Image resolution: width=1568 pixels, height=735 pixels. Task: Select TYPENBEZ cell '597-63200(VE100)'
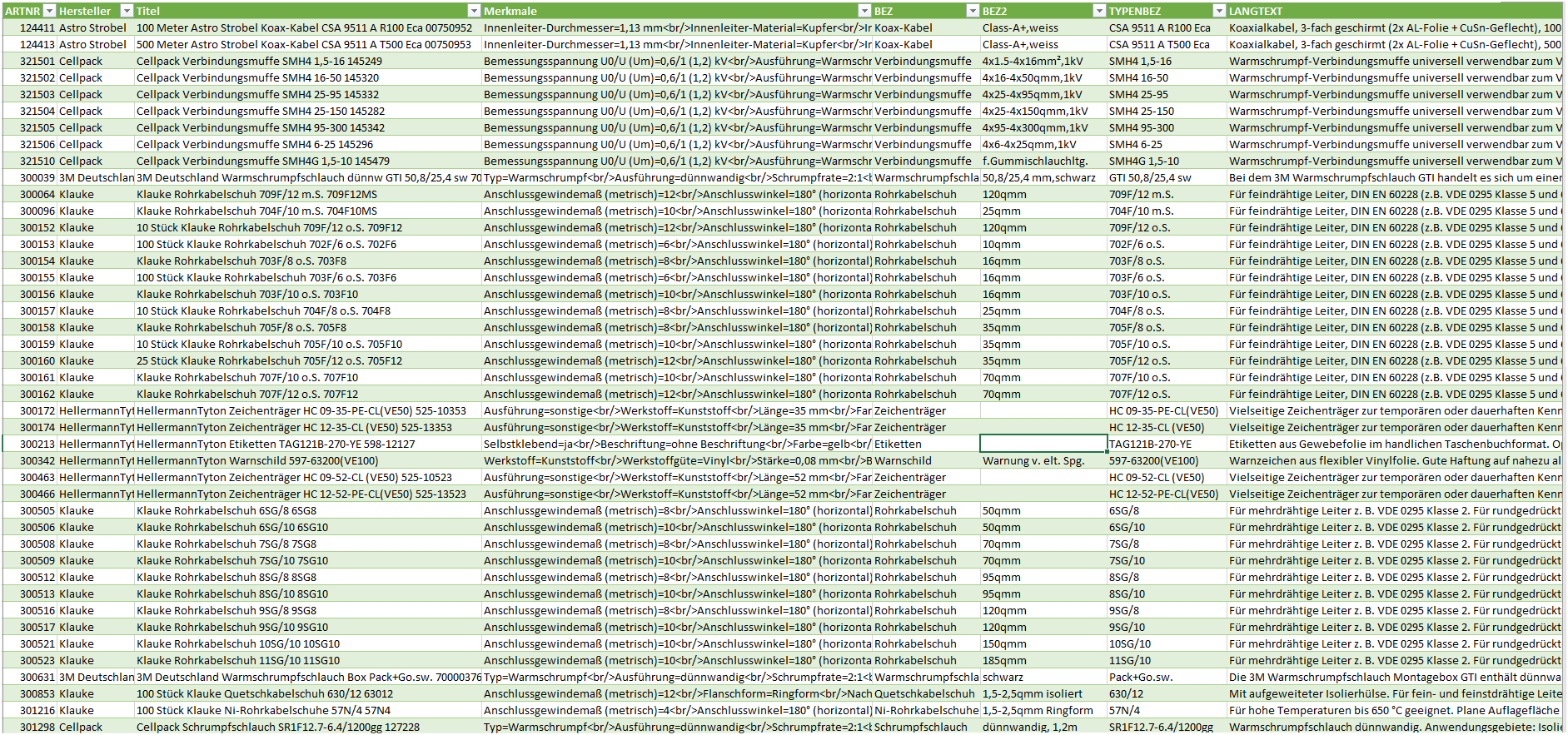pyautogui.click(x=1167, y=460)
